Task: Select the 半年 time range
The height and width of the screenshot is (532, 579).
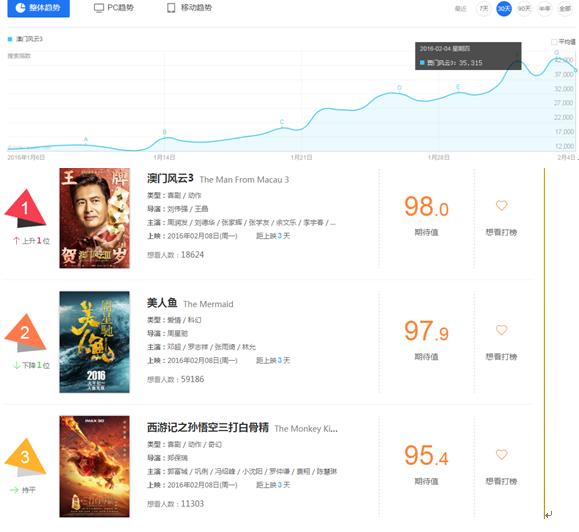Action: (x=544, y=8)
